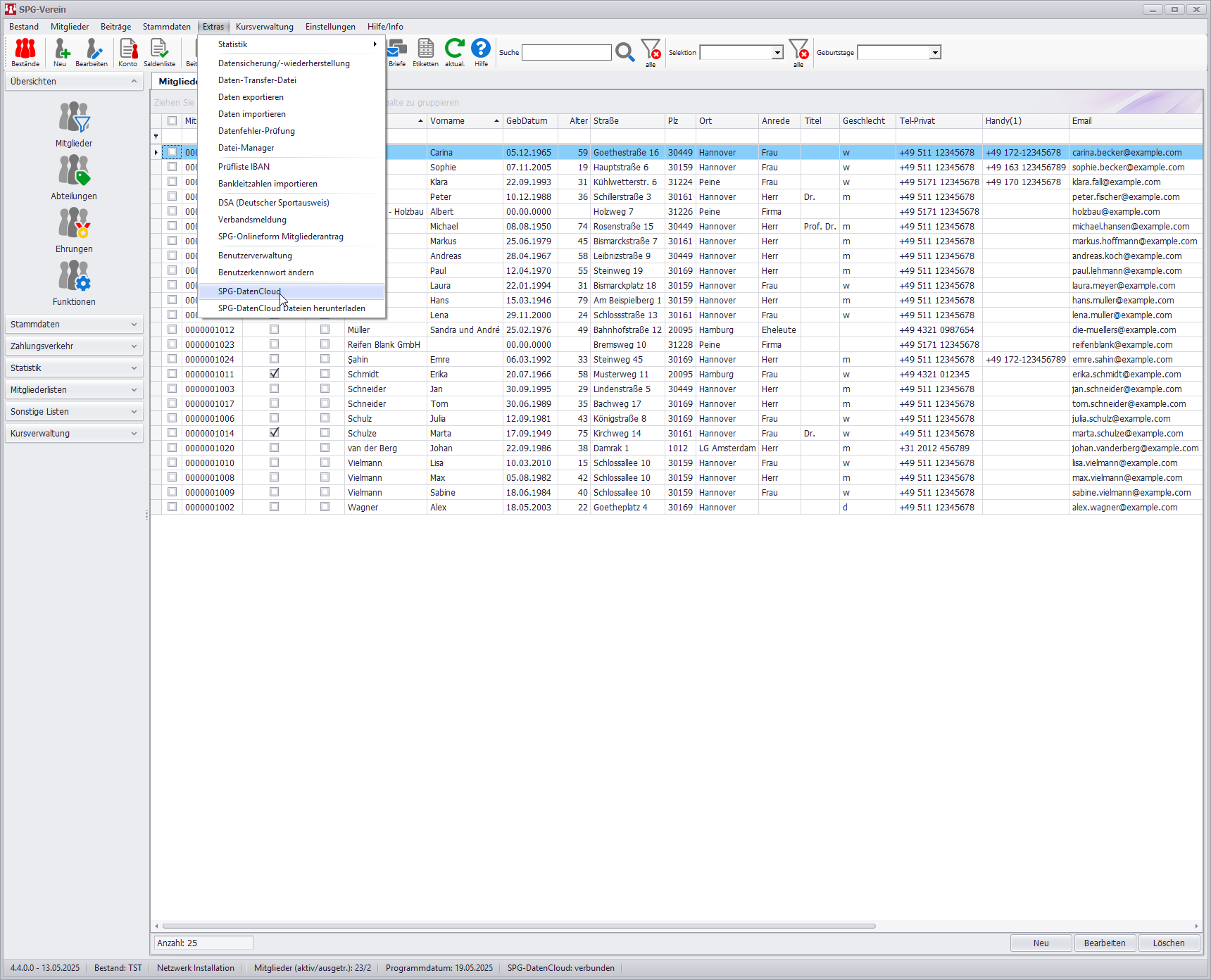Open Bestände from the toolbar
Image resolution: width=1211 pixels, height=980 pixels.
(25, 52)
